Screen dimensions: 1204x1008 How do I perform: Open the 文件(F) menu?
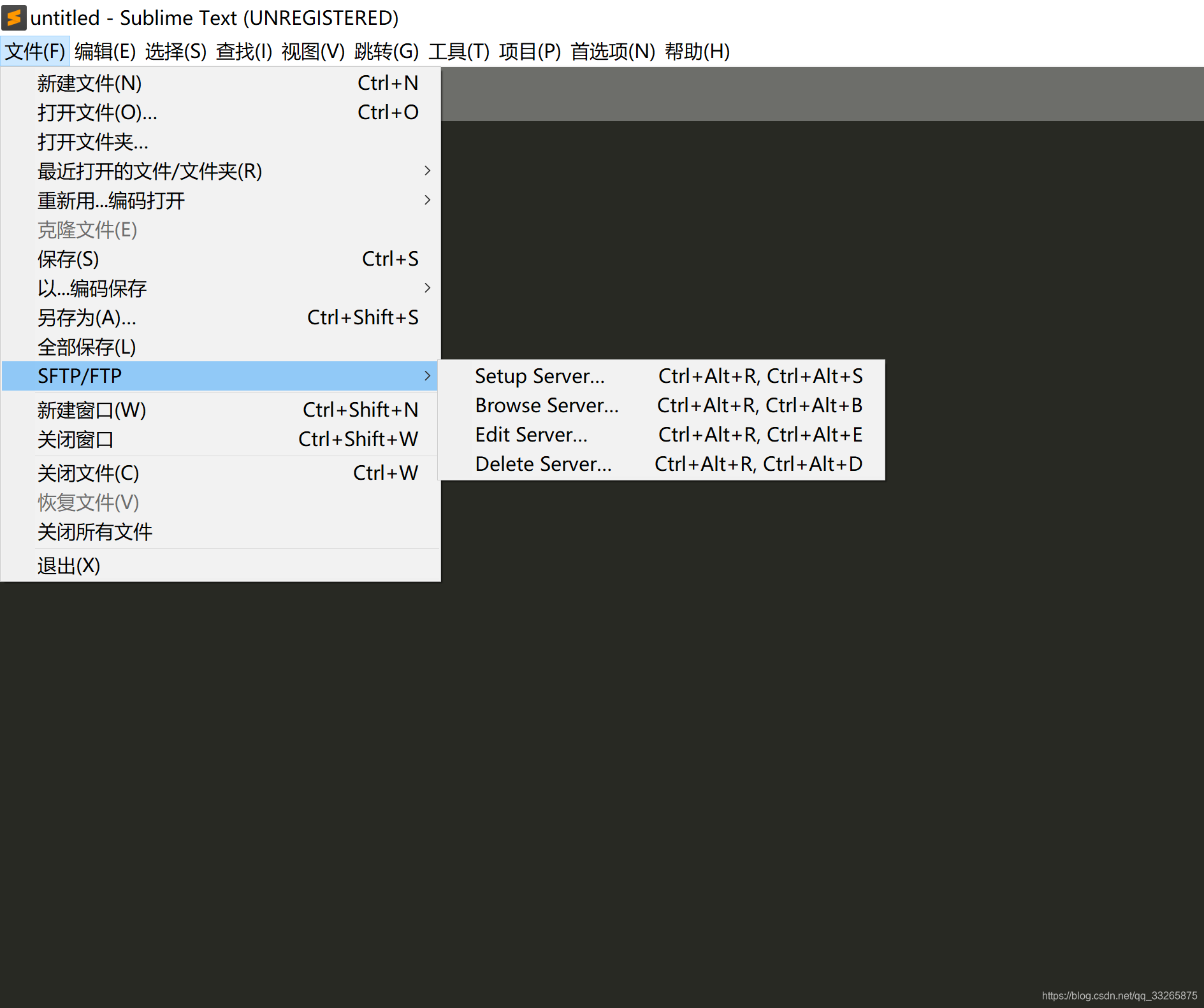[x=35, y=52]
